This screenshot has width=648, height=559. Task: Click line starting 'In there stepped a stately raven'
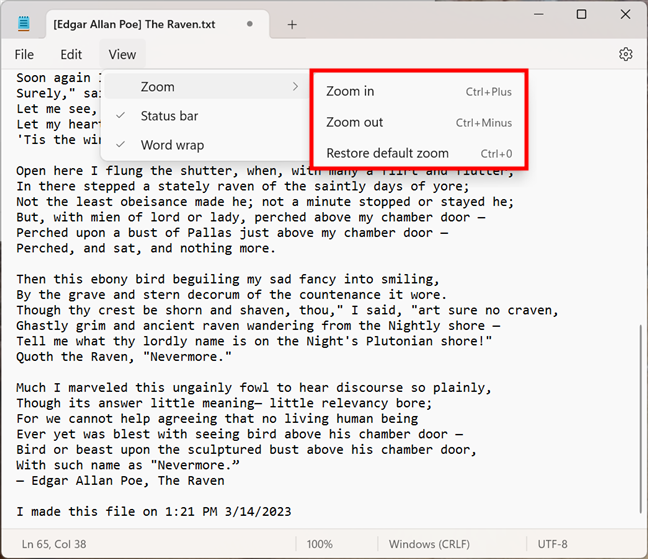243,186
